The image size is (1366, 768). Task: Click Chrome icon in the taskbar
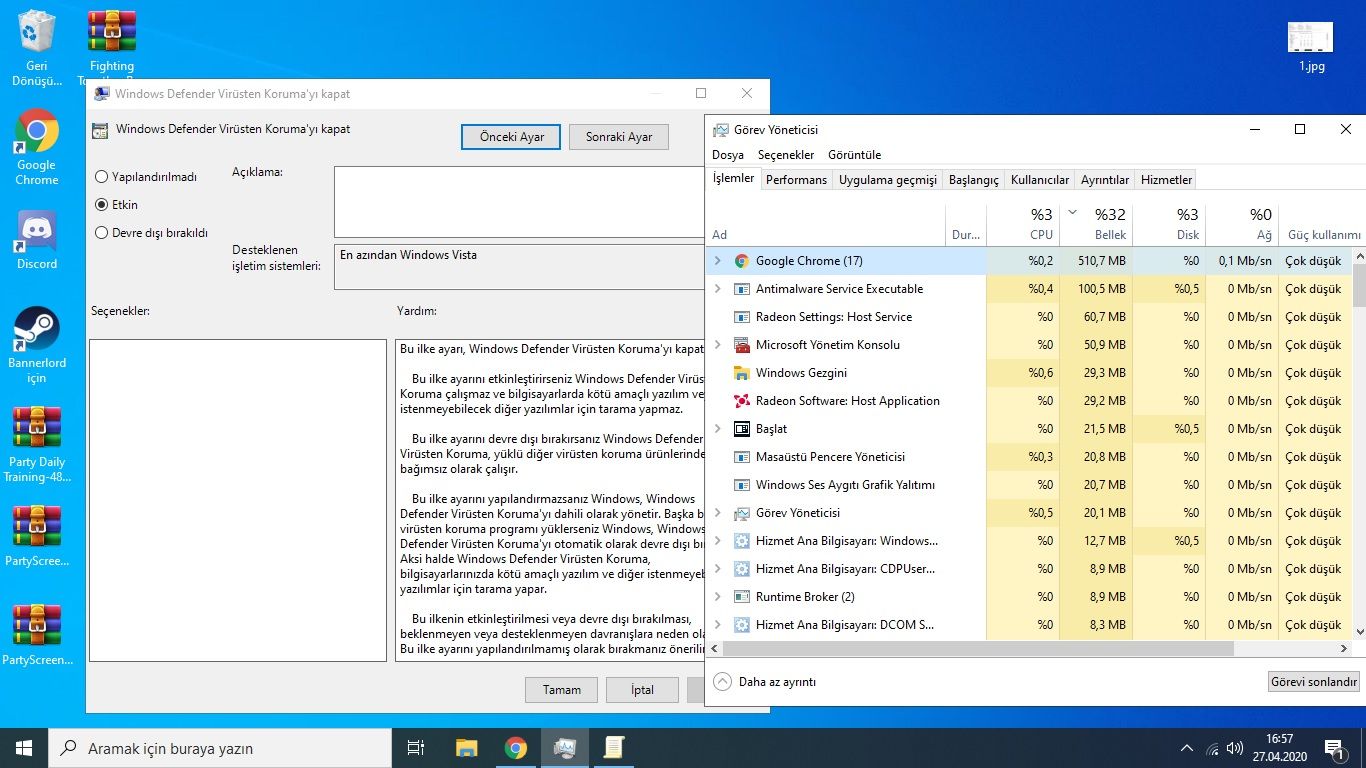click(516, 748)
